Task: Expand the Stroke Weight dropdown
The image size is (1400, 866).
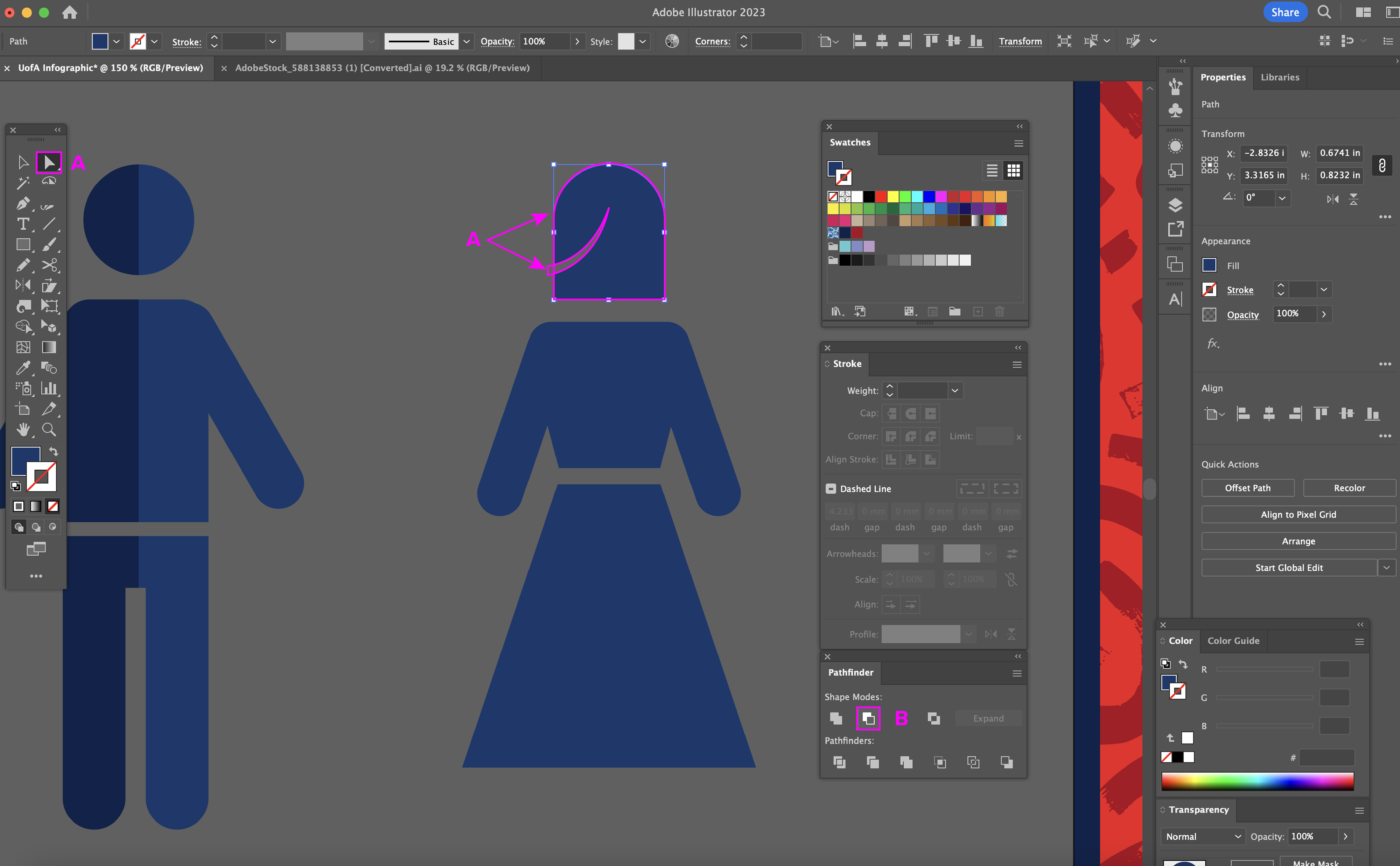Action: (954, 390)
